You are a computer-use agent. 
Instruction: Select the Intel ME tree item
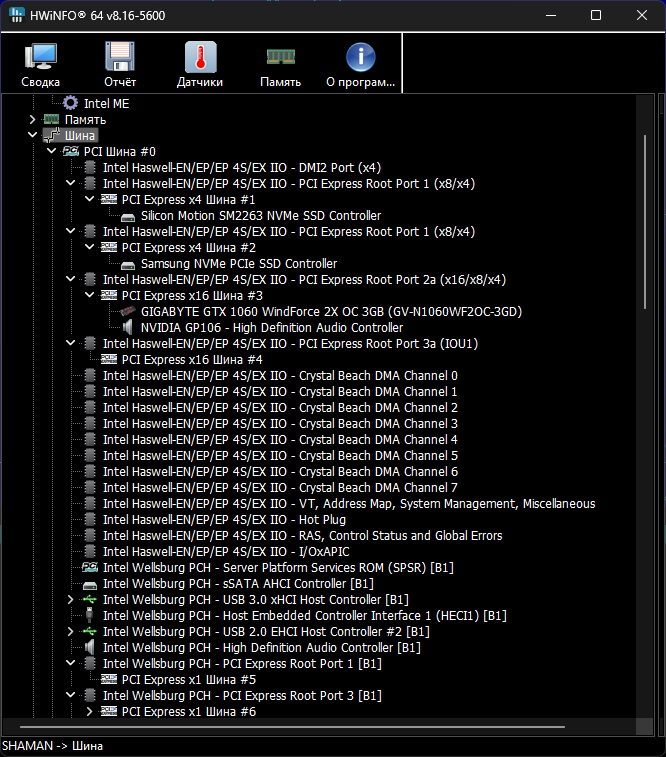pyautogui.click(x=106, y=103)
